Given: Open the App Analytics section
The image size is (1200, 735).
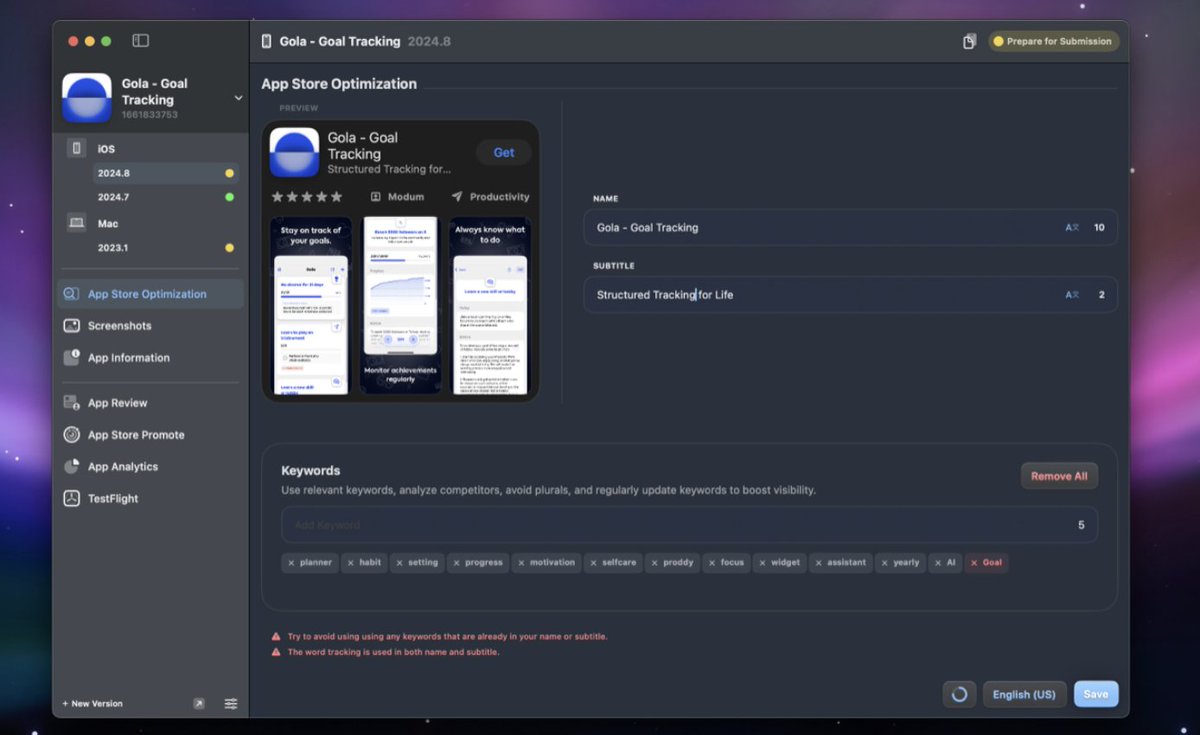Looking at the screenshot, I should point(150,467).
